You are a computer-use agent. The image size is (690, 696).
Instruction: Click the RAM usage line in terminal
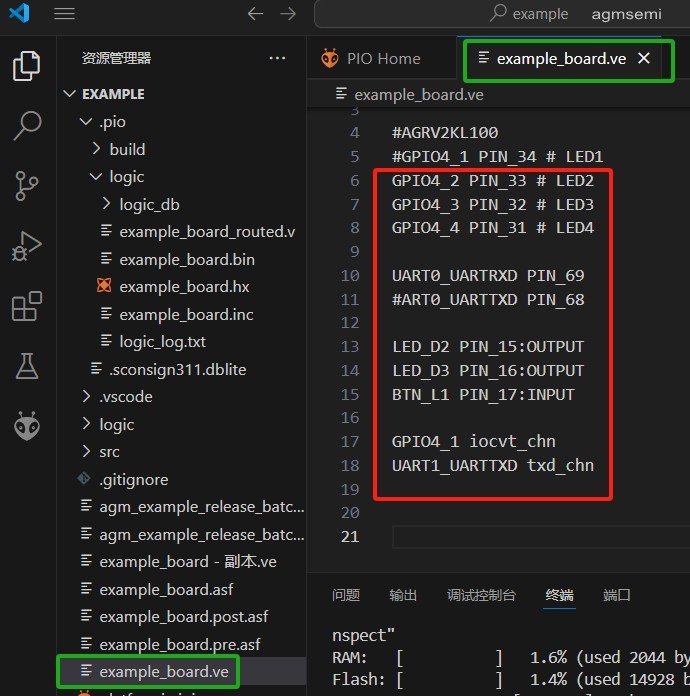coord(511,657)
